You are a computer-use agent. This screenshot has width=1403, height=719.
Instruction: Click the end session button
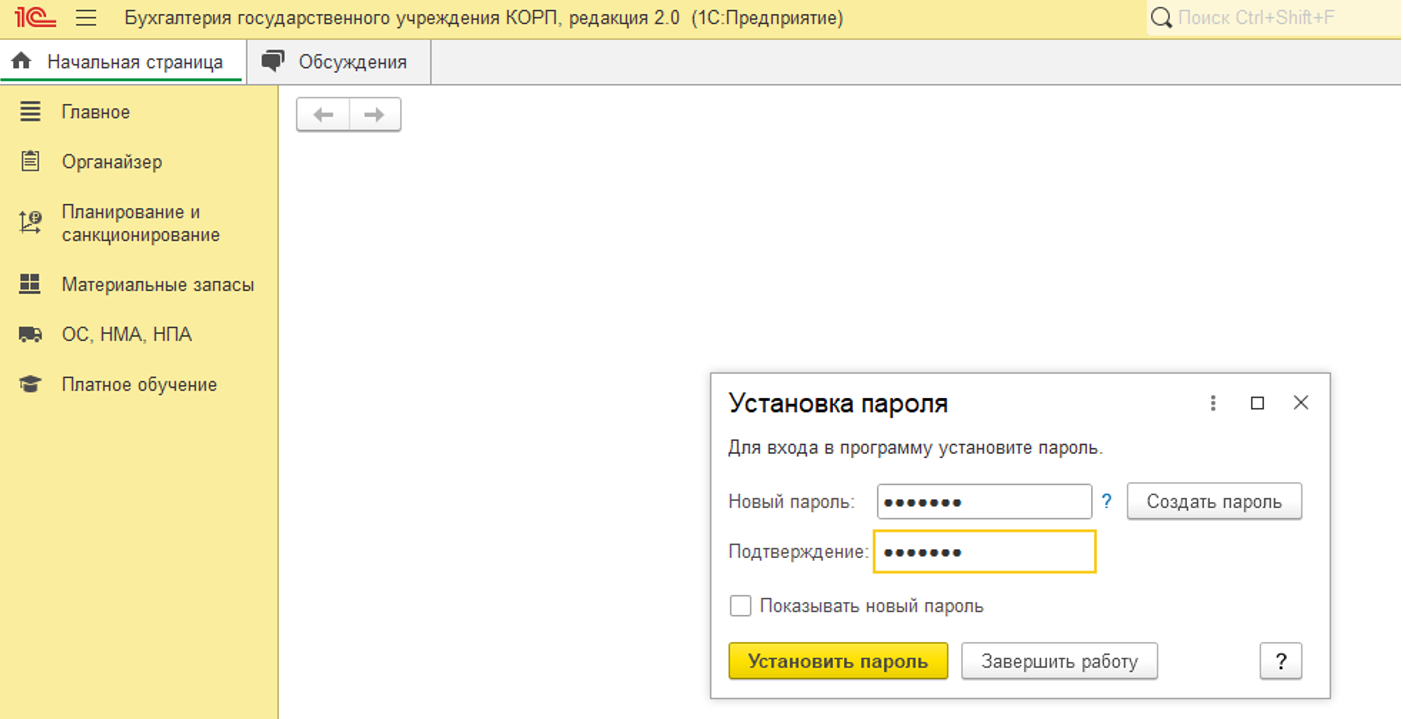click(x=1059, y=661)
